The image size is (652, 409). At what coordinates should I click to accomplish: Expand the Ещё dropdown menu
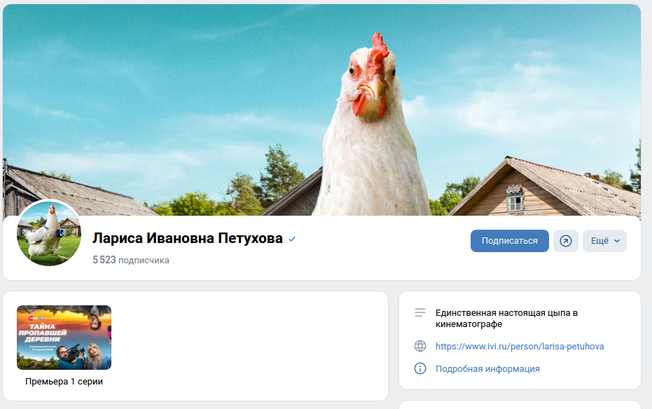605,241
